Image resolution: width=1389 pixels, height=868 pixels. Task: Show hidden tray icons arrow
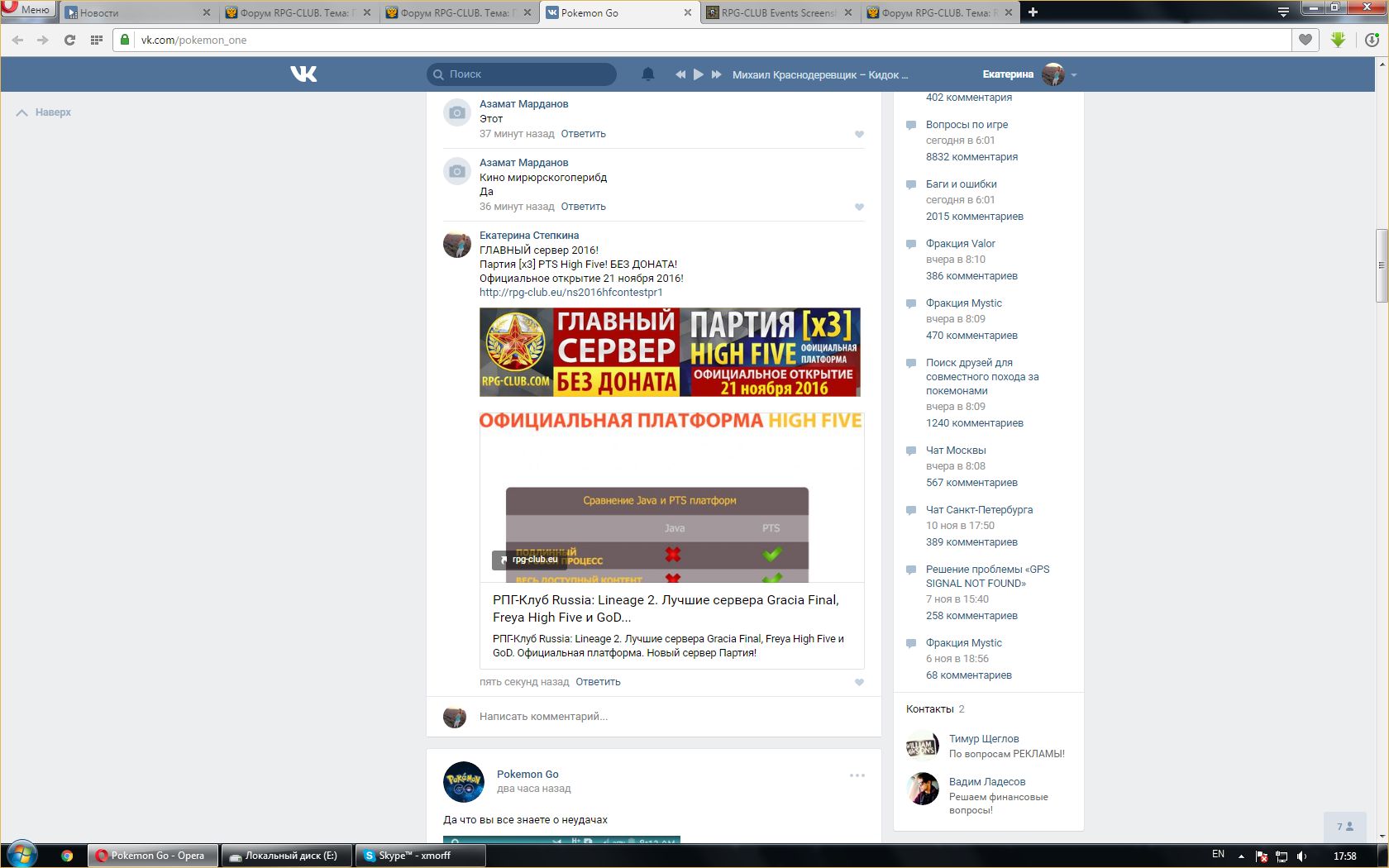coord(1241,856)
